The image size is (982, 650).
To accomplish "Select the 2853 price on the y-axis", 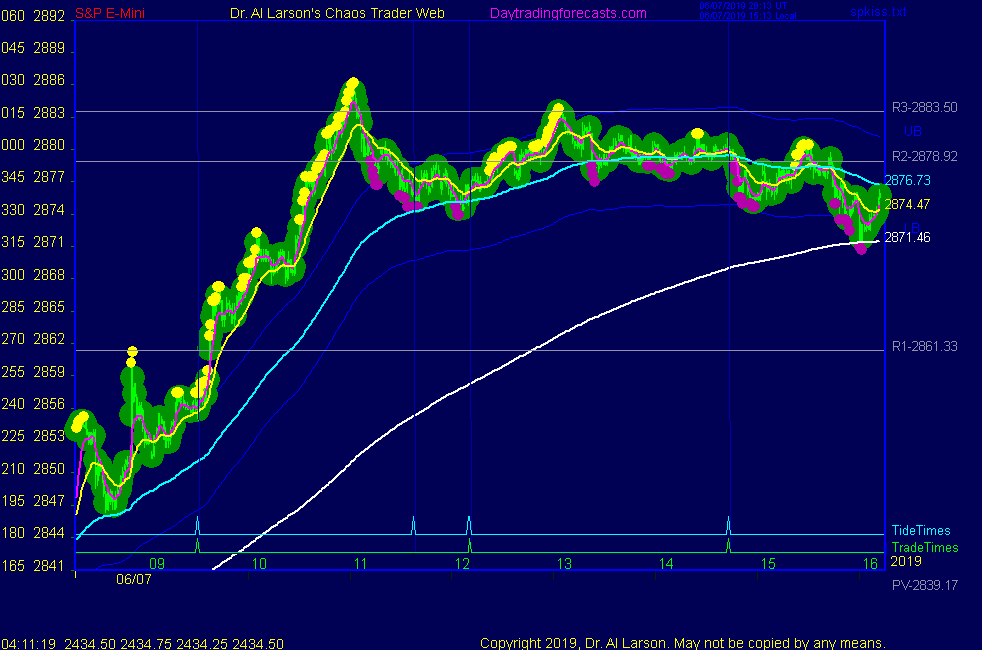I will pos(49,436).
